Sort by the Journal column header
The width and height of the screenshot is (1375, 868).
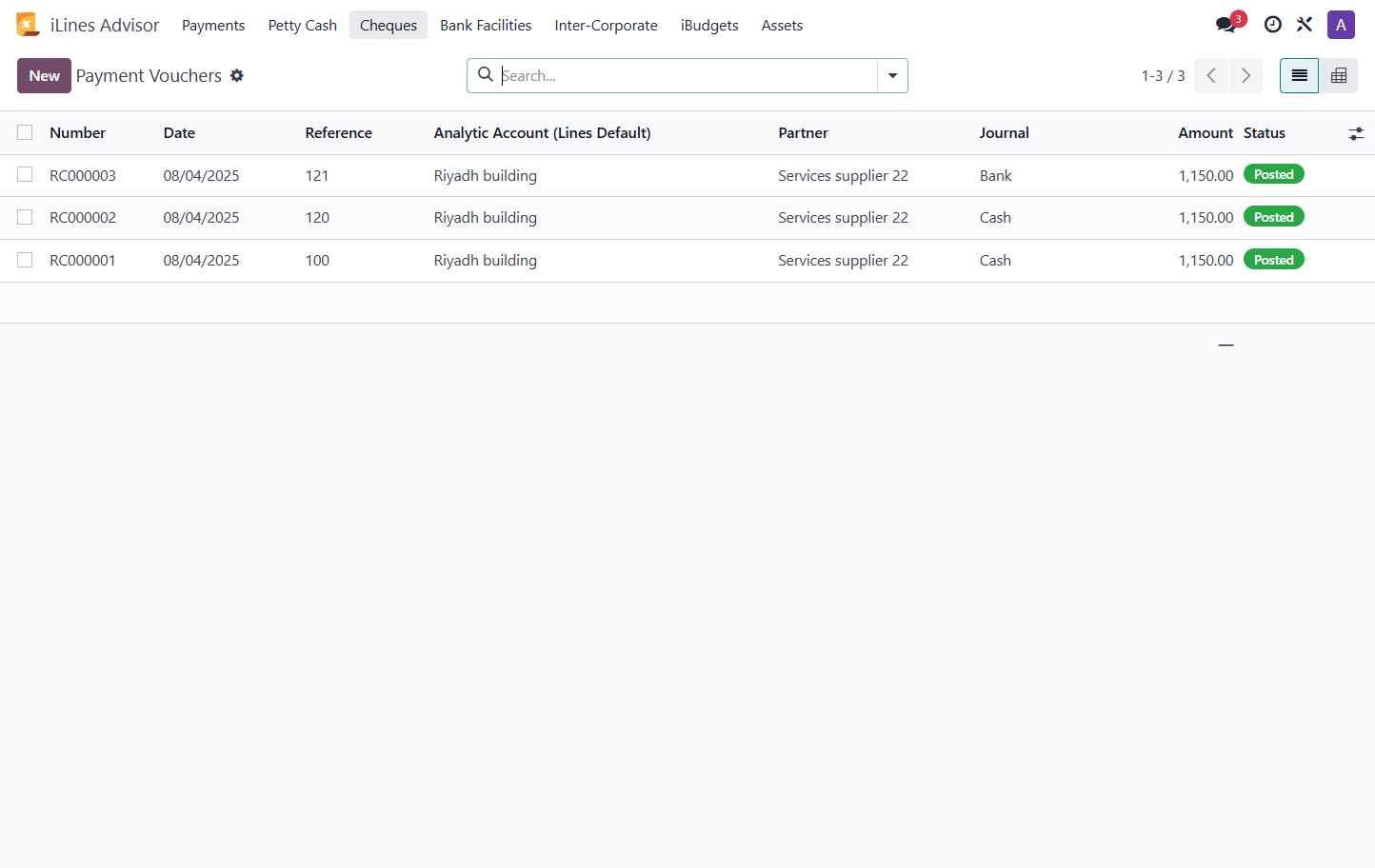pyautogui.click(x=1004, y=133)
